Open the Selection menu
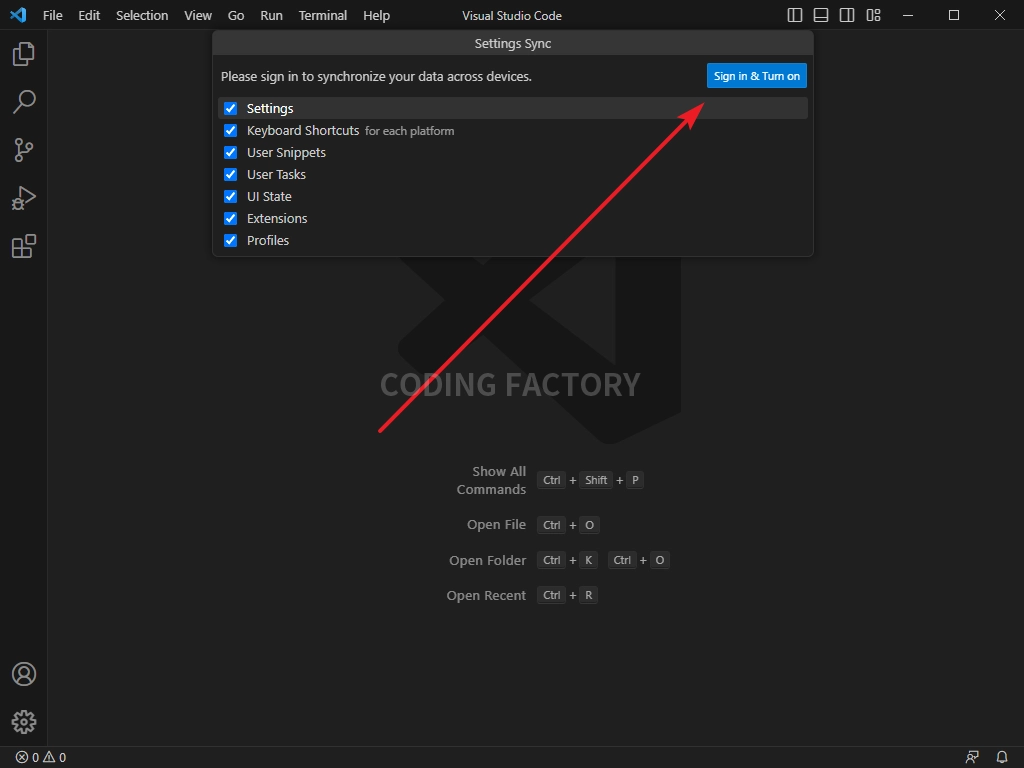 click(142, 15)
